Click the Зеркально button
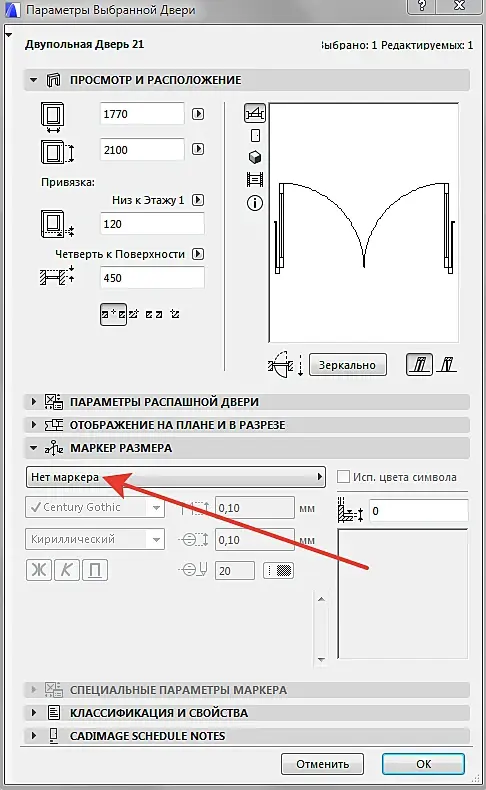Image resolution: width=486 pixels, height=790 pixels. pos(348,365)
